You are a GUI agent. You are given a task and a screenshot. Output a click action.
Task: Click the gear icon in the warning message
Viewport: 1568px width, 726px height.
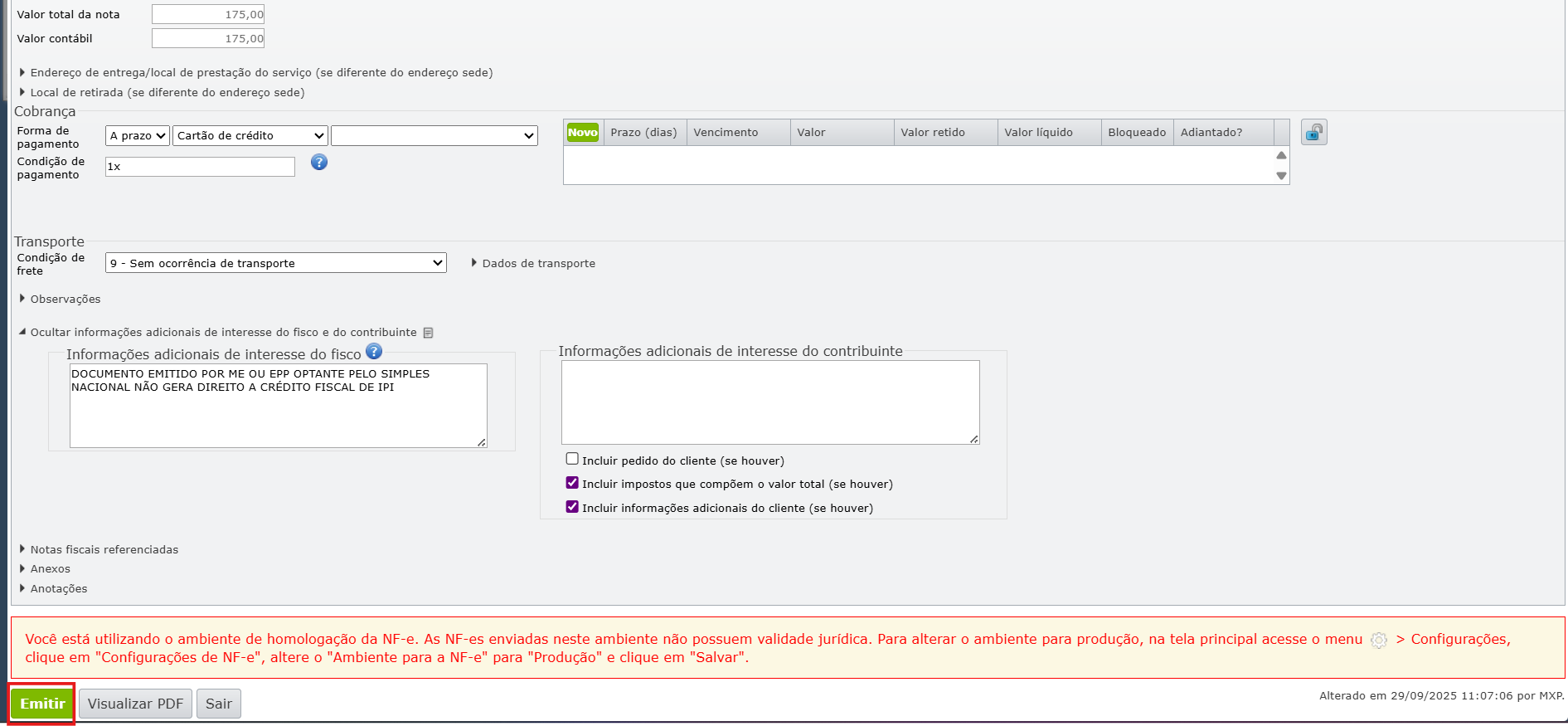coord(1379,640)
